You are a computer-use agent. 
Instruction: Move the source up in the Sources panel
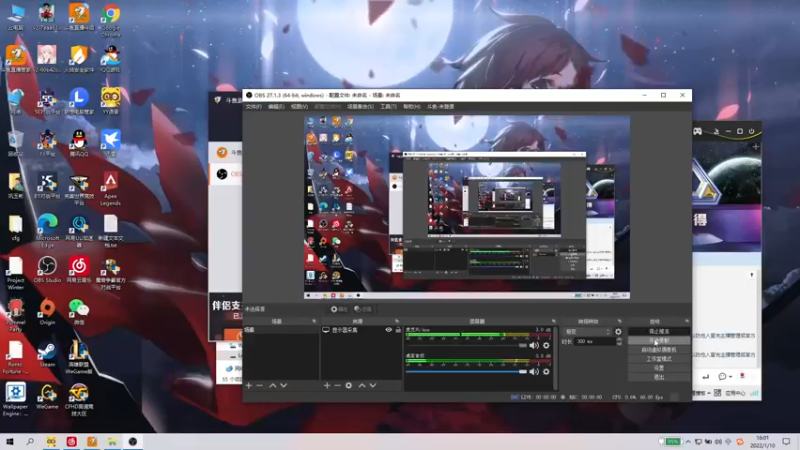pos(362,386)
